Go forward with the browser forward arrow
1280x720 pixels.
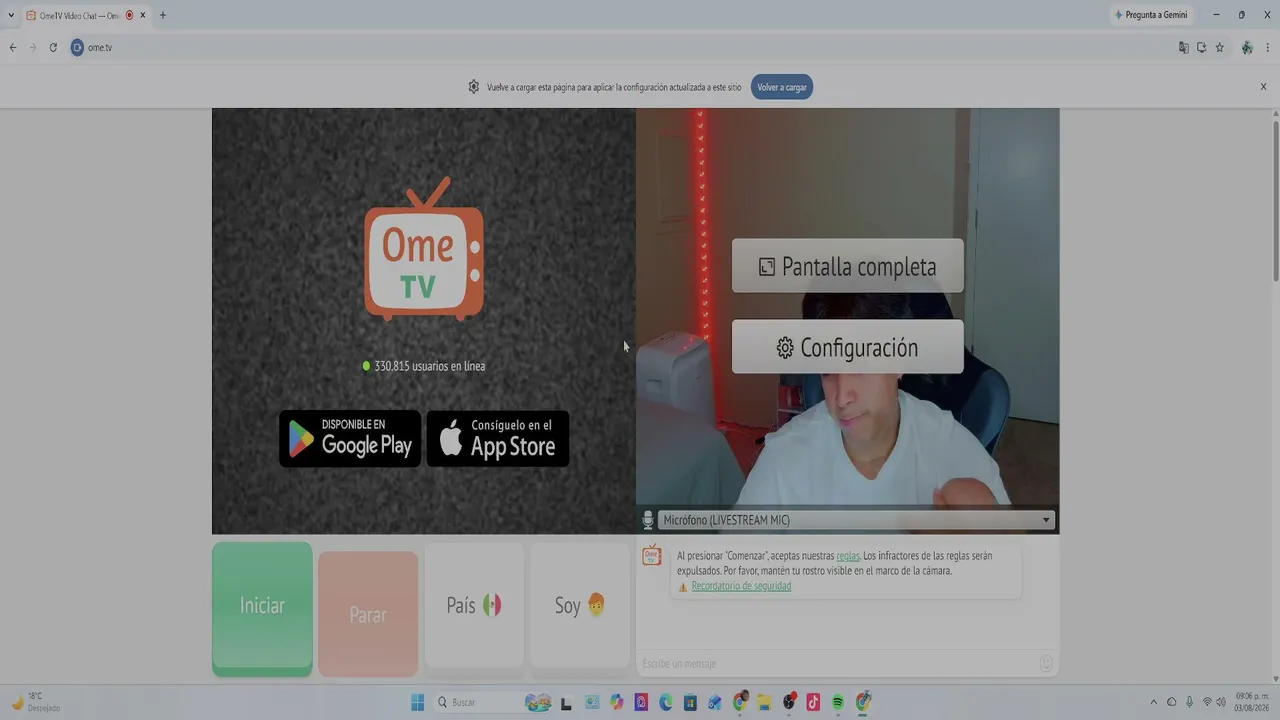[33, 47]
